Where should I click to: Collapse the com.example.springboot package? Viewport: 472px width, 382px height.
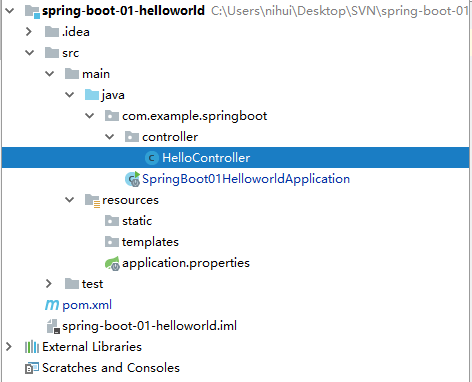(x=90, y=116)
